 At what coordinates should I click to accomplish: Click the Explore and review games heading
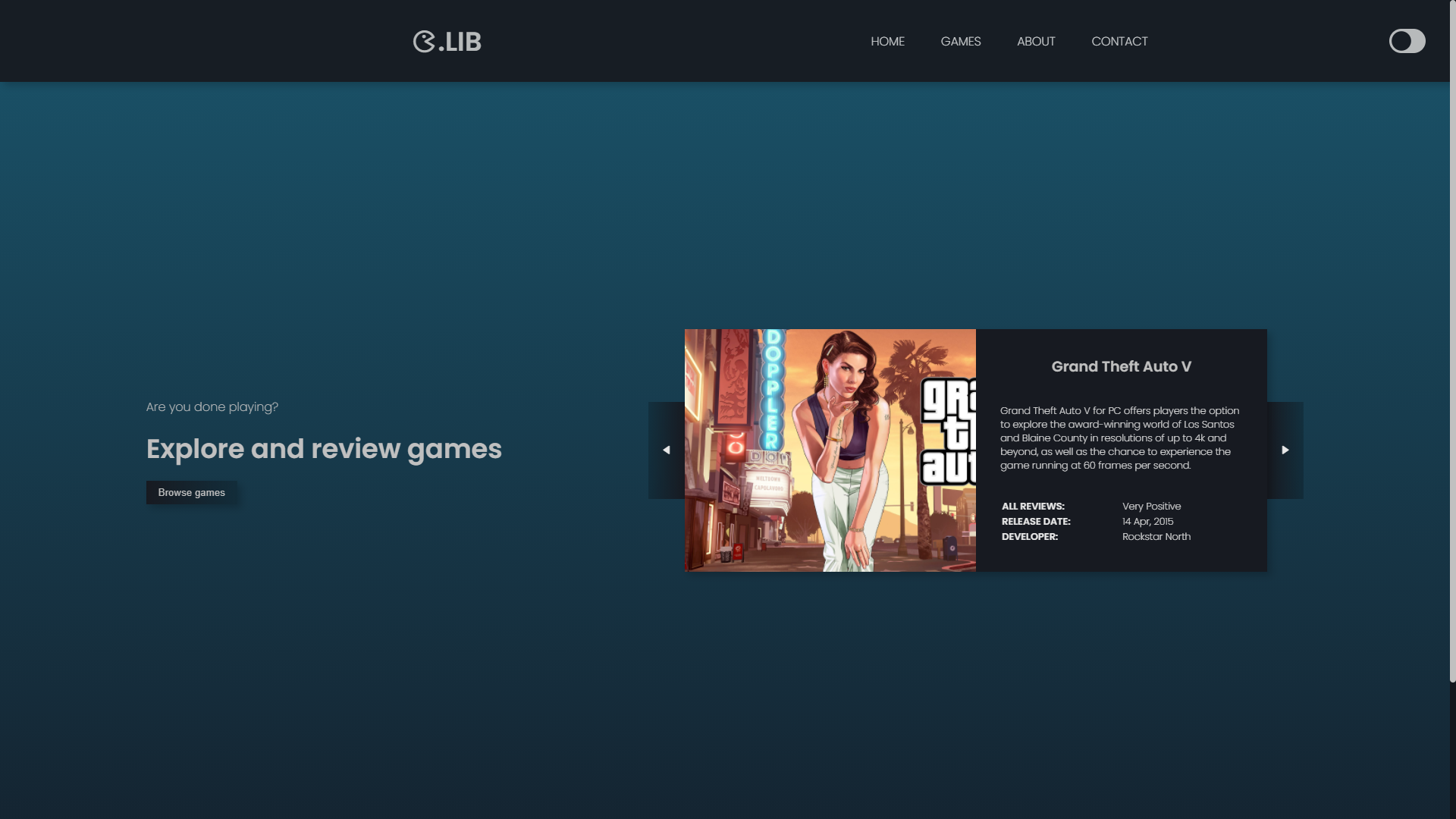coord(324,449)
